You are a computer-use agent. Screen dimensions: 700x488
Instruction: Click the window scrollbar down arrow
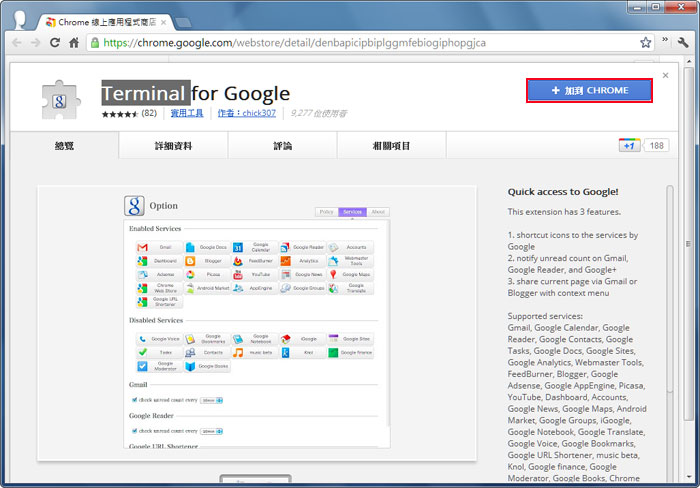coord(689,477)
